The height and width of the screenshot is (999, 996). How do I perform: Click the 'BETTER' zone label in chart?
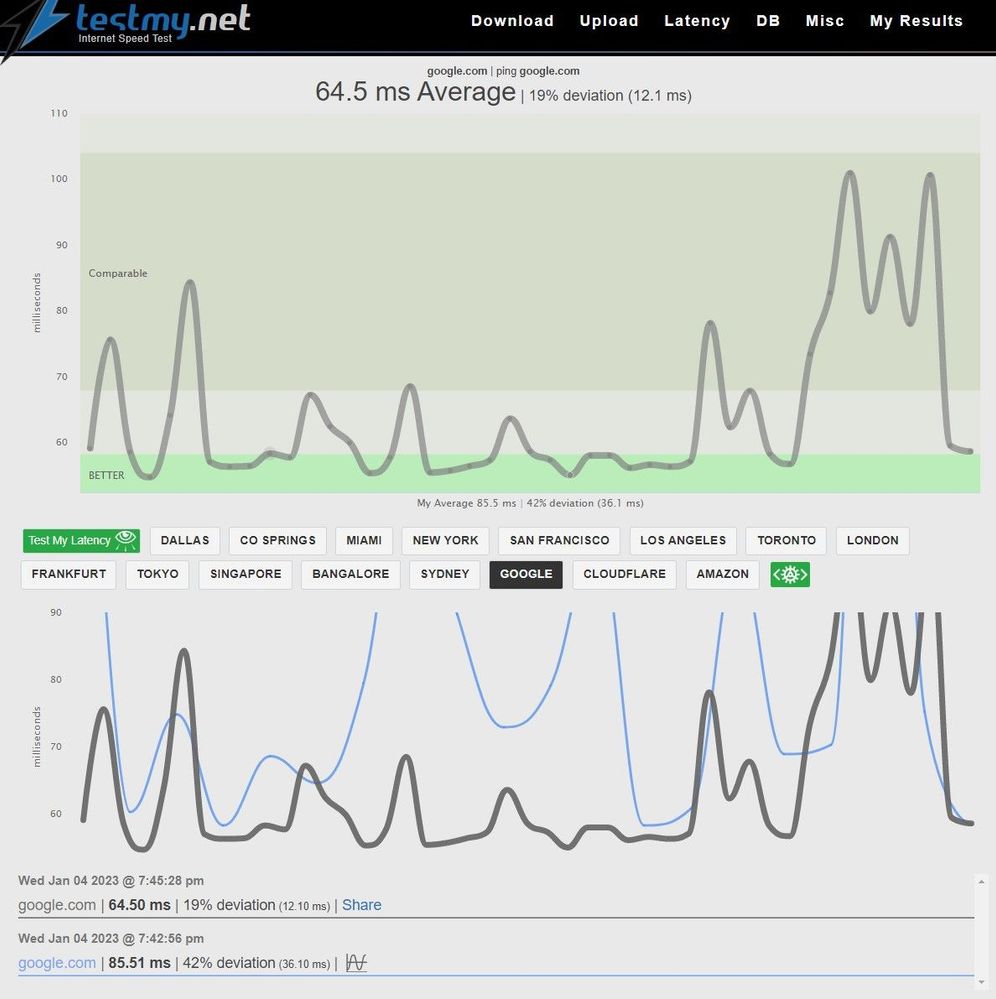pos(106,475)
